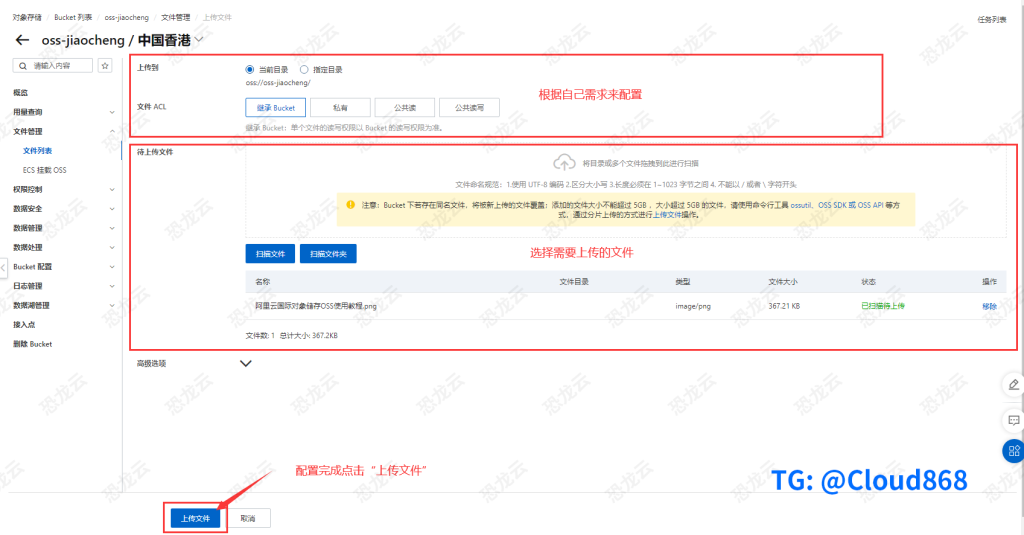Go to oss-jiaocheng breadcrumb
Viewport: 1024px width, 535px height.
127,18
